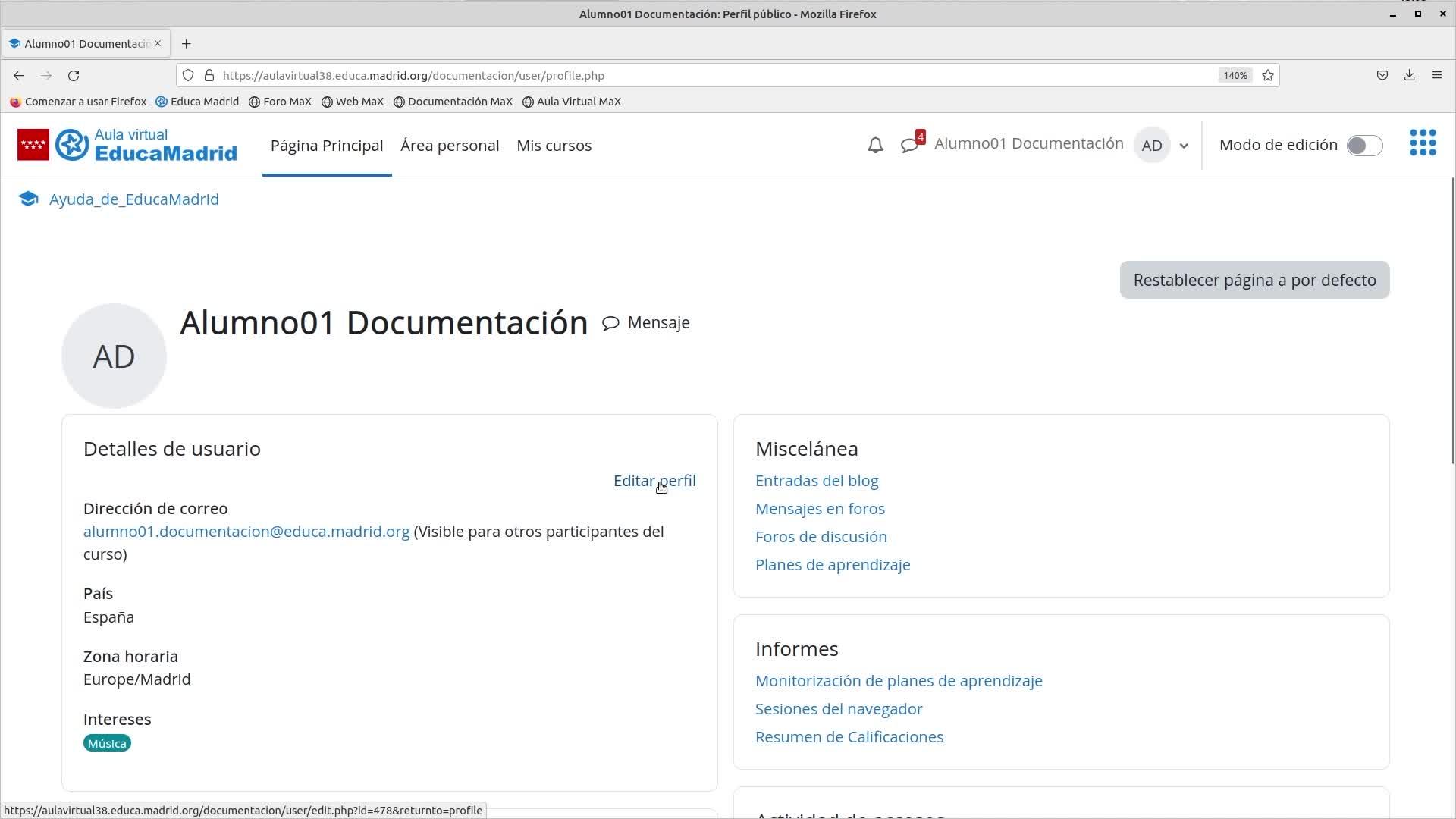
Task: Click the Editar perfil link
Action: coord(654,481)
